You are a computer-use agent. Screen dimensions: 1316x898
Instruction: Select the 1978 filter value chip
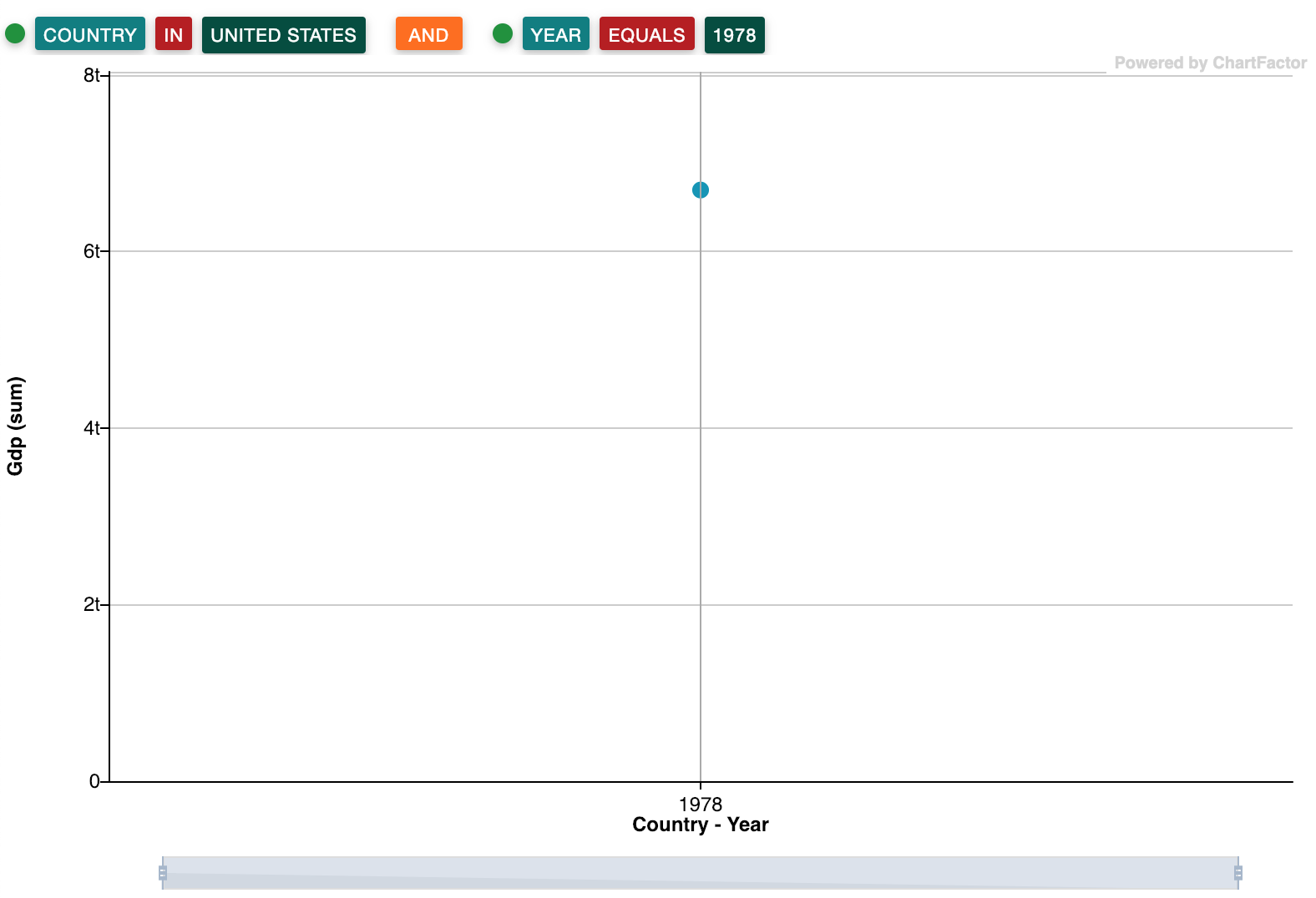coord(734,35)
